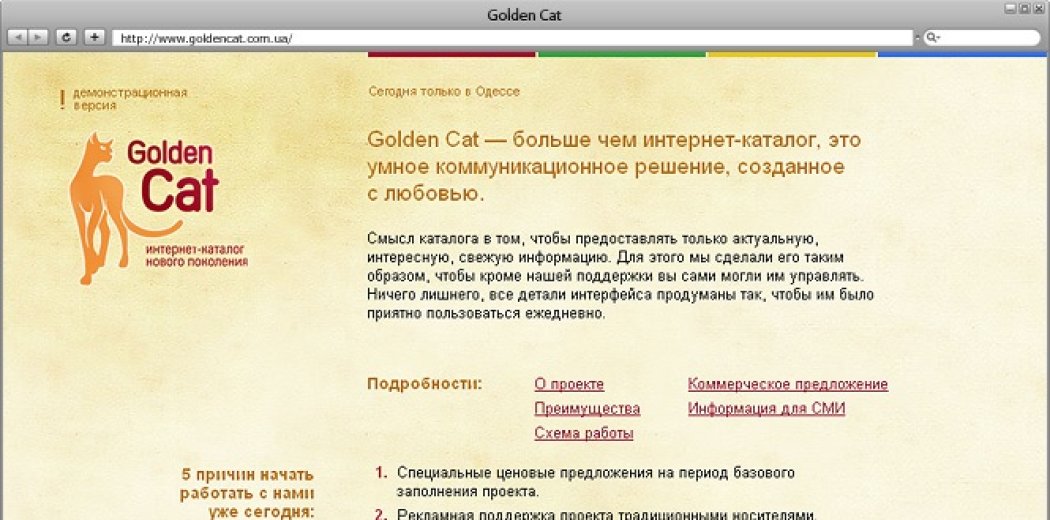Screen dimensions: 1050x520
Task: Open the 'О проекте' link
Action: coord(569,385)
